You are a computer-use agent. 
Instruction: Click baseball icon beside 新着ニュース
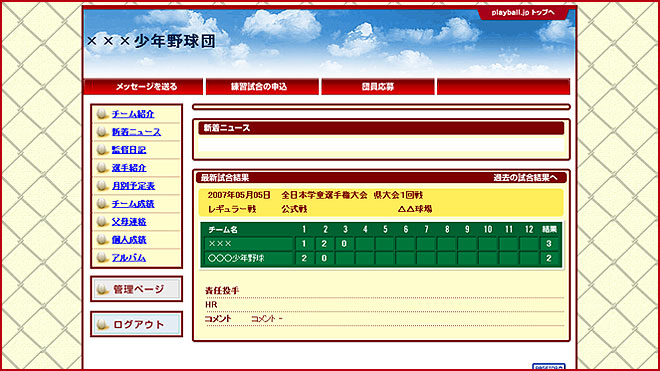pos(102,132)
